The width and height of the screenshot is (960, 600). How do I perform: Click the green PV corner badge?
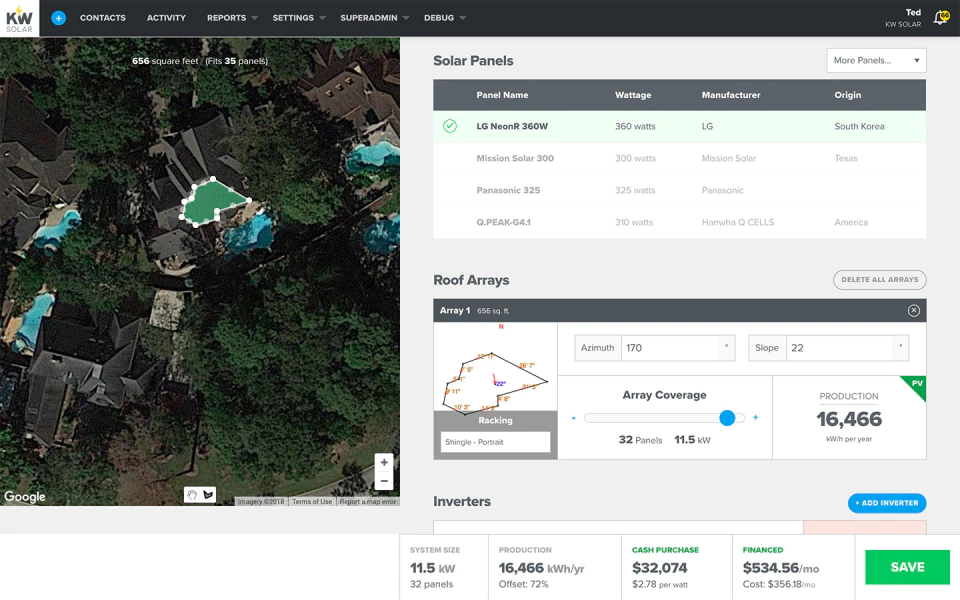click(x=916, y=385)
